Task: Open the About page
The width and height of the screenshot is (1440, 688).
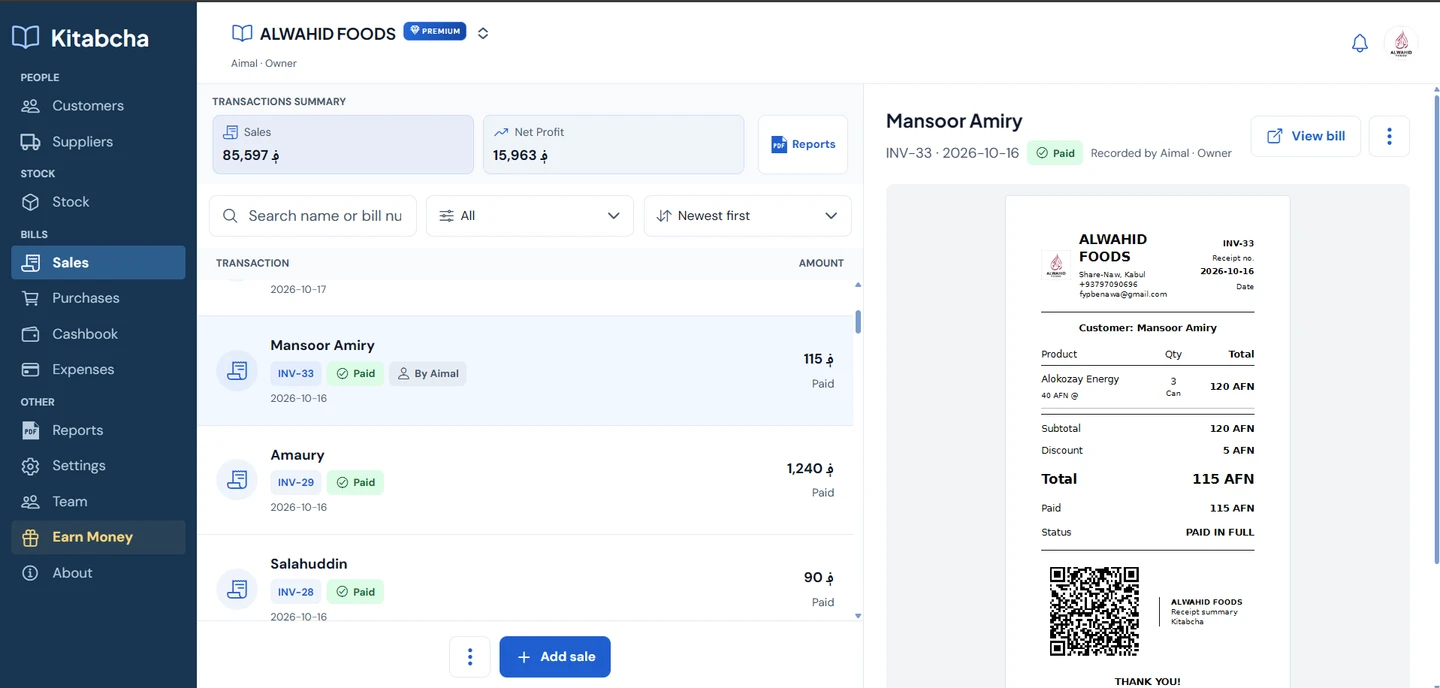Action: (x=98, y=573)
